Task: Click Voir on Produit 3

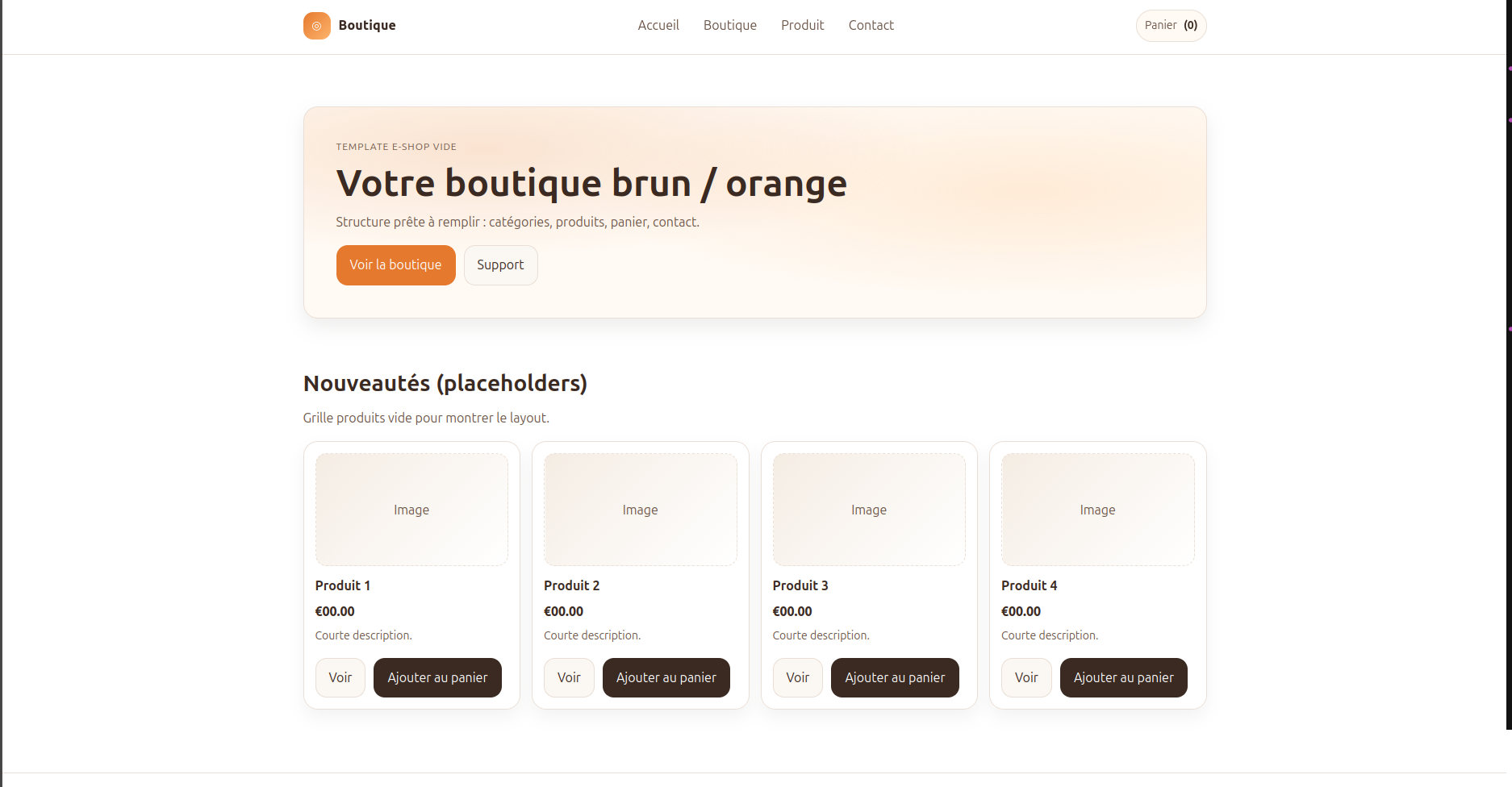Action: pos(797,677)
